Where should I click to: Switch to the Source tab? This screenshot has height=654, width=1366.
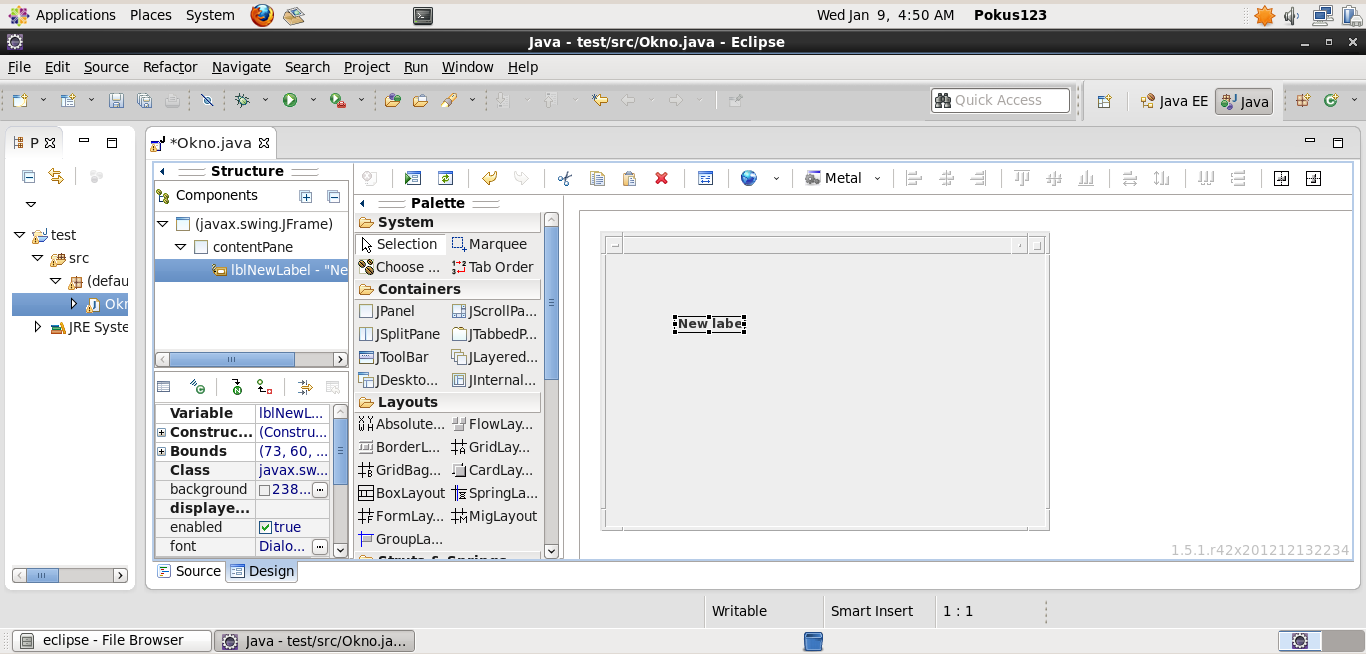(x=189, y=571)
